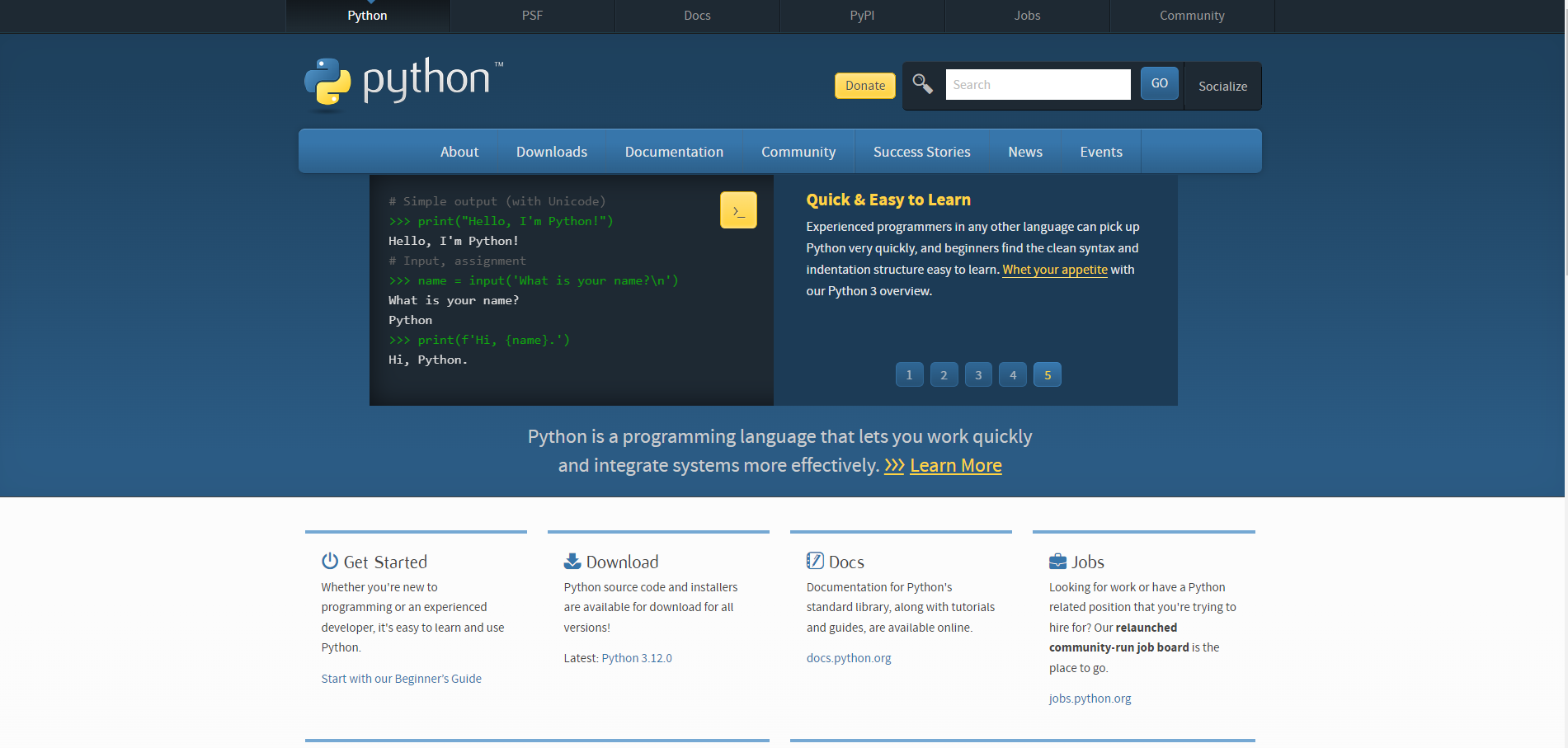Click the Download arrow icon
Screen dimensions: 1568x748
572,562
